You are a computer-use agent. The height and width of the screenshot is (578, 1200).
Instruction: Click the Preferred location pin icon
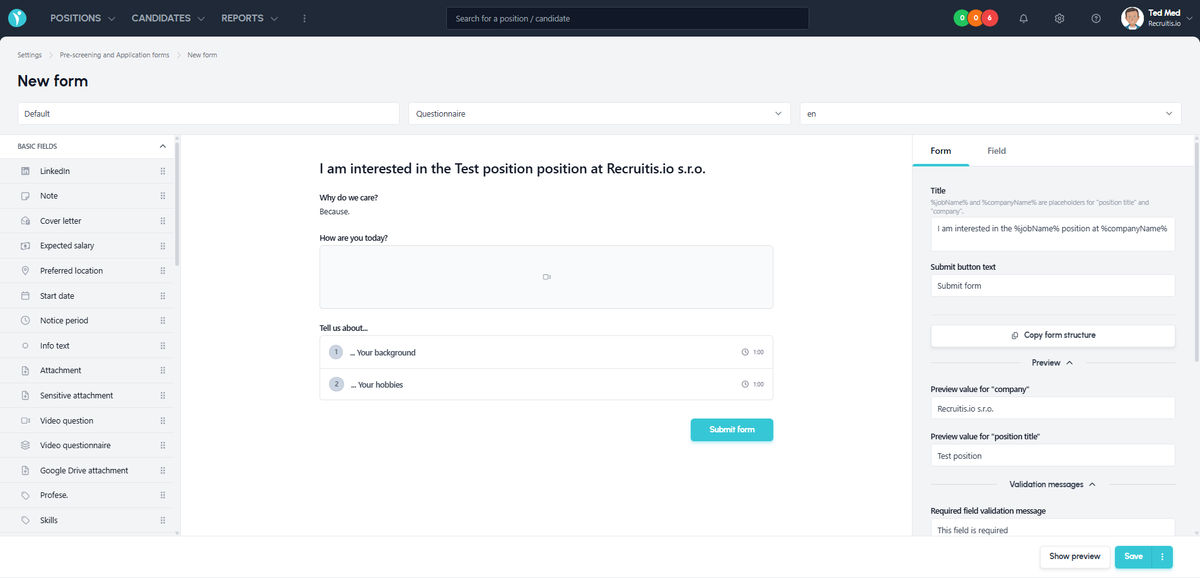point(25,271)
